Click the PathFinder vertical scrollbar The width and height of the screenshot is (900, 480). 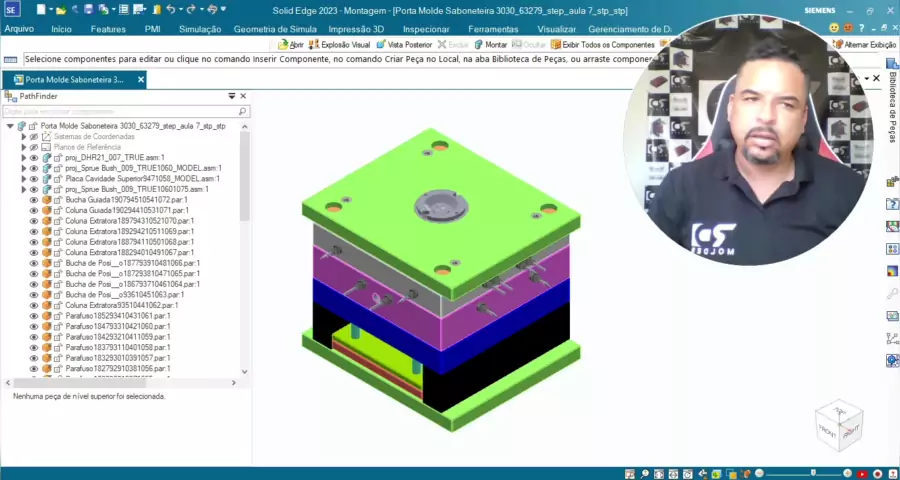(245, 178)
